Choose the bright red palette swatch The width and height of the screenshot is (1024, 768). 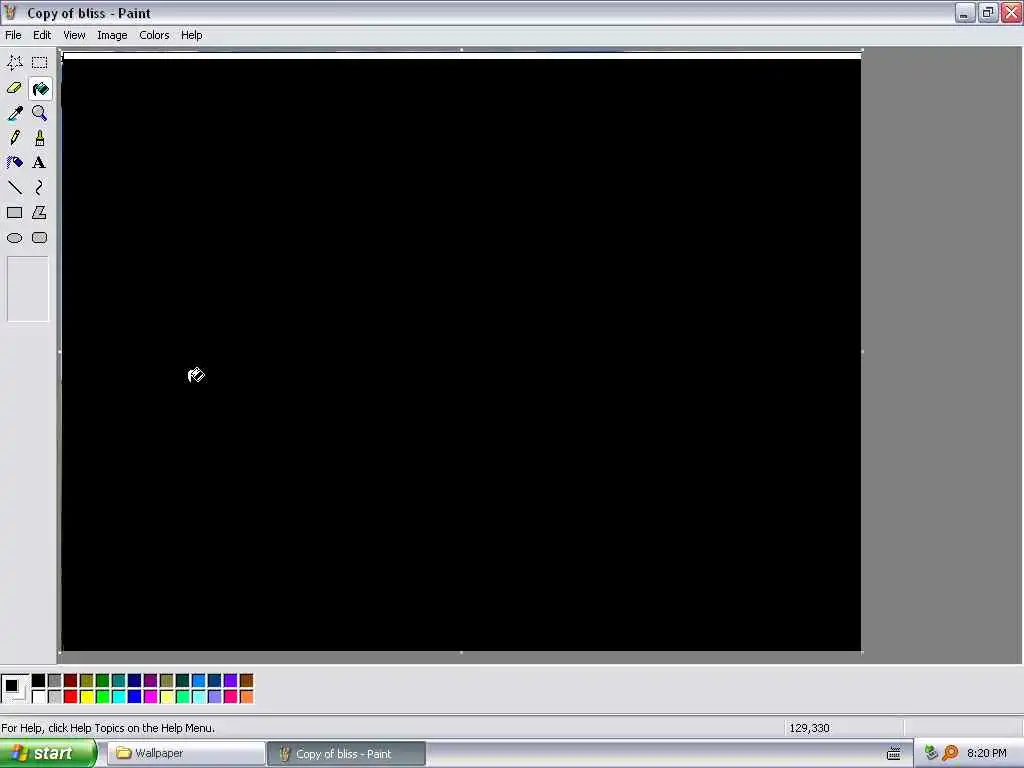click(x=71, y=697)
